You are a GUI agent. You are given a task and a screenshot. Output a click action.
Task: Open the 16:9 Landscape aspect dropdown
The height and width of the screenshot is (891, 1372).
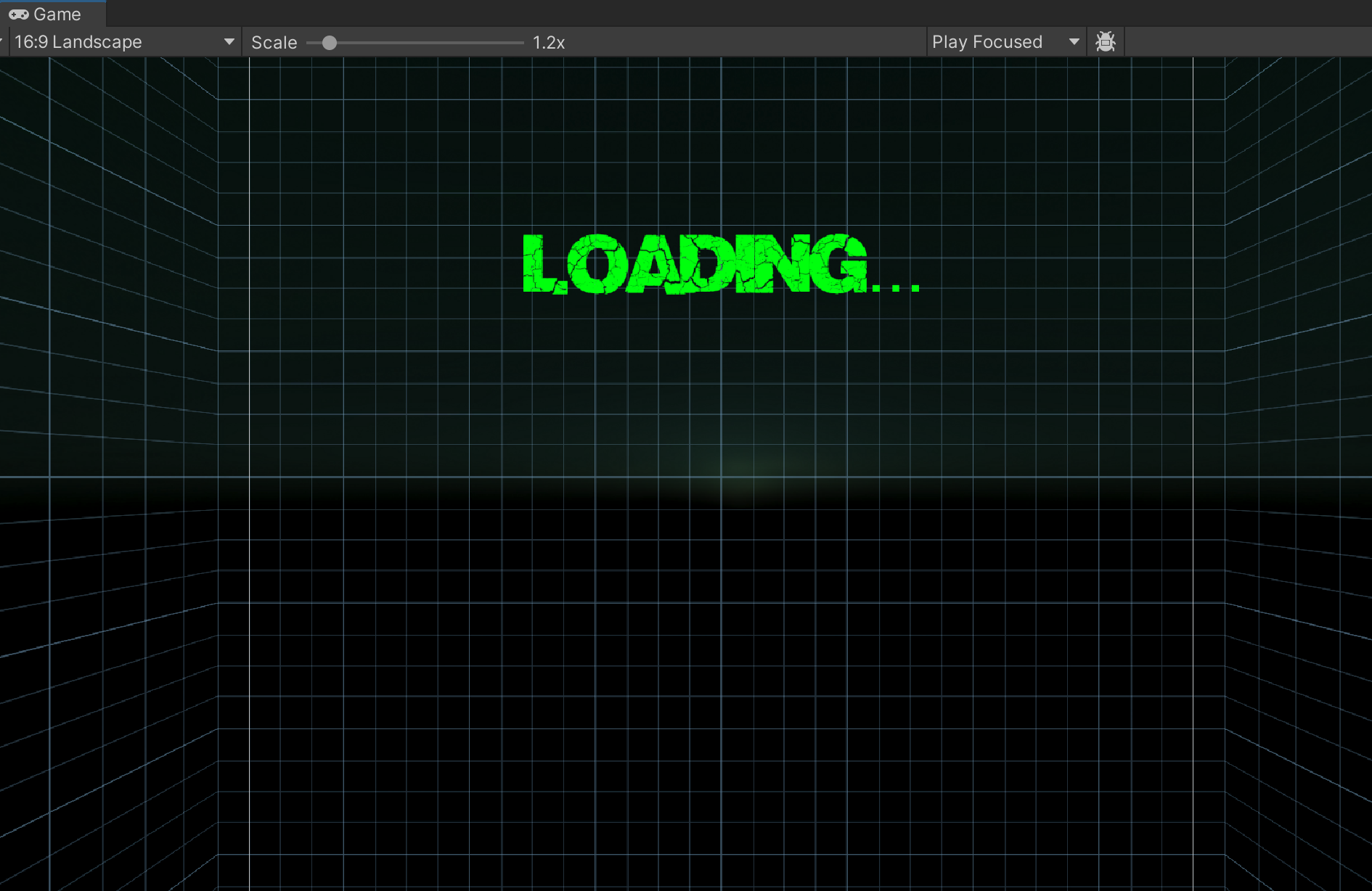pyautogui.click(x=125, y=42)
